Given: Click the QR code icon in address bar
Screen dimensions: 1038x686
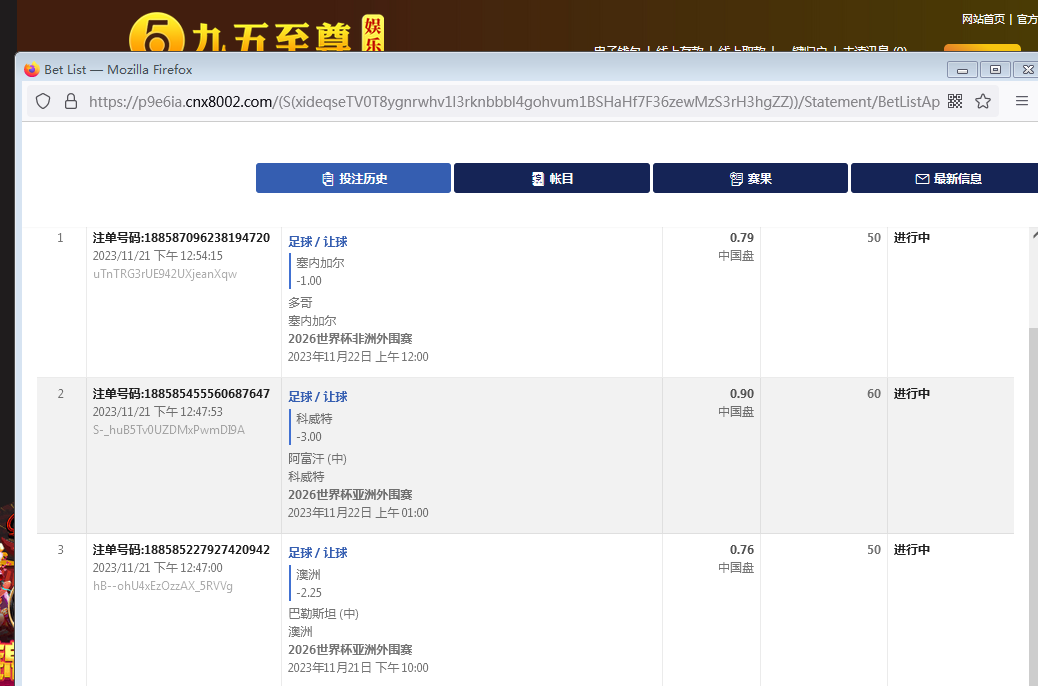Looking at the screenshot, I should click(x=954, y=101).
